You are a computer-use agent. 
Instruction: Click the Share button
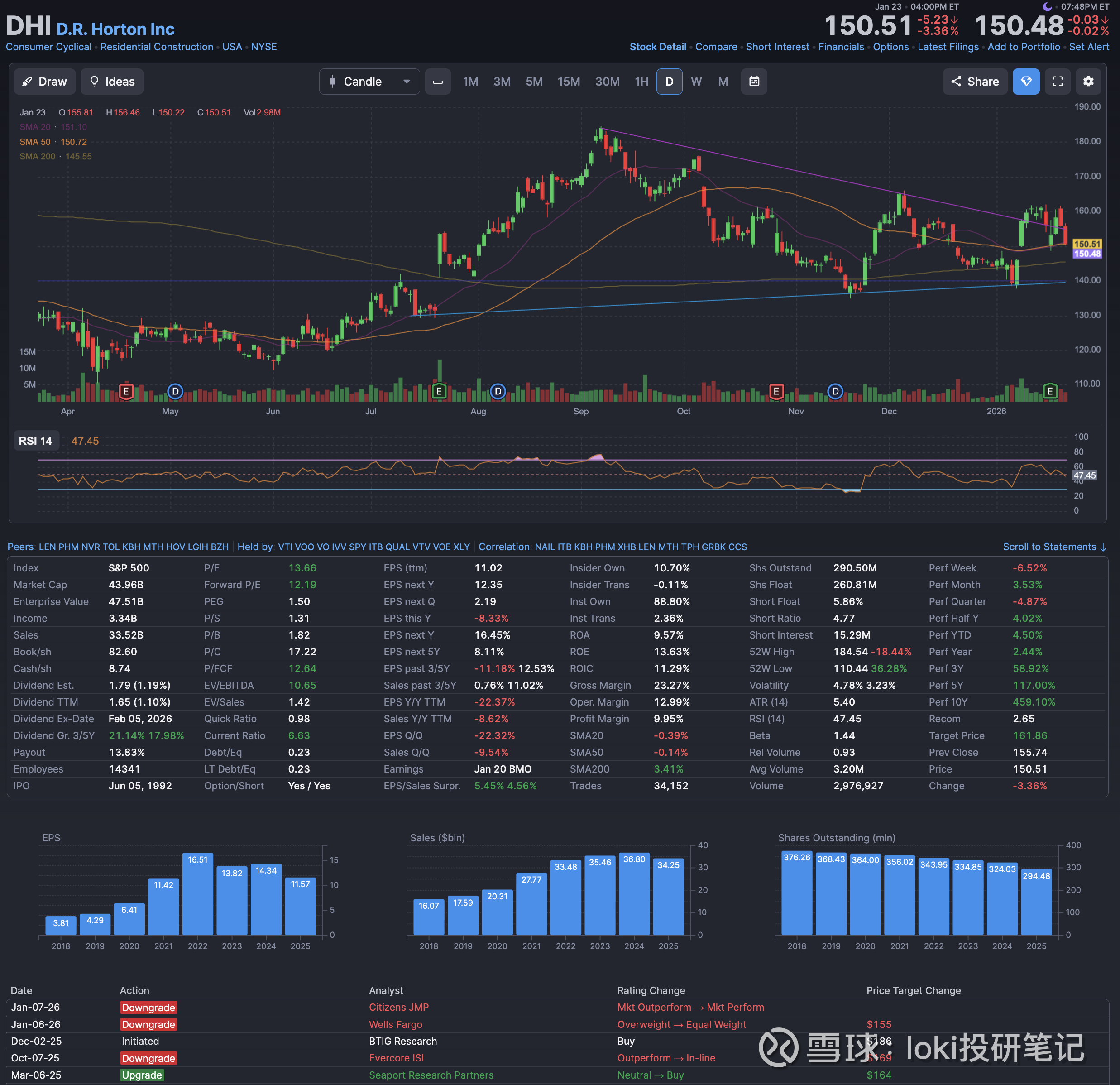point(975,82)
